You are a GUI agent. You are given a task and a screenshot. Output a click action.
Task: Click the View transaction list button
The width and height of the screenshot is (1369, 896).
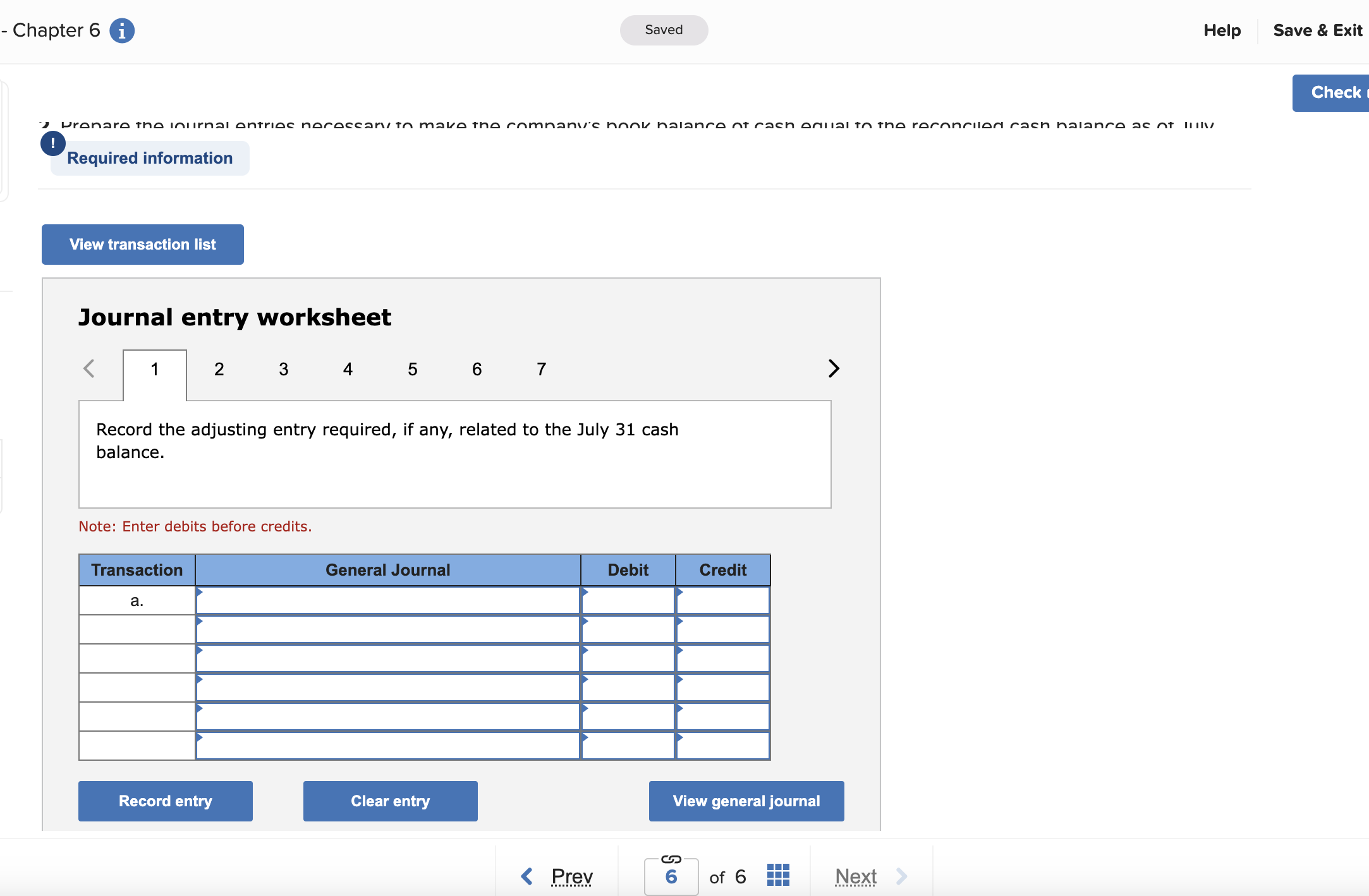(x=142, y=245)
